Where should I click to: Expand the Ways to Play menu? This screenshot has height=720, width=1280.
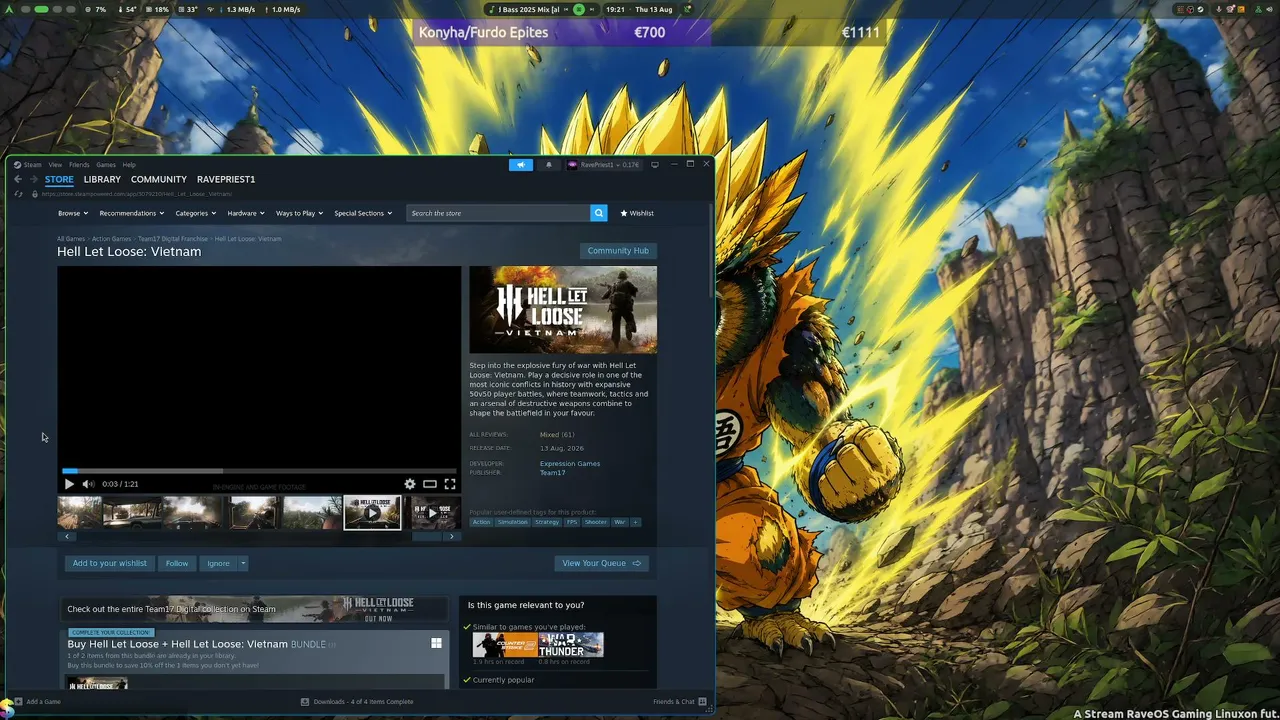point(300,213)
